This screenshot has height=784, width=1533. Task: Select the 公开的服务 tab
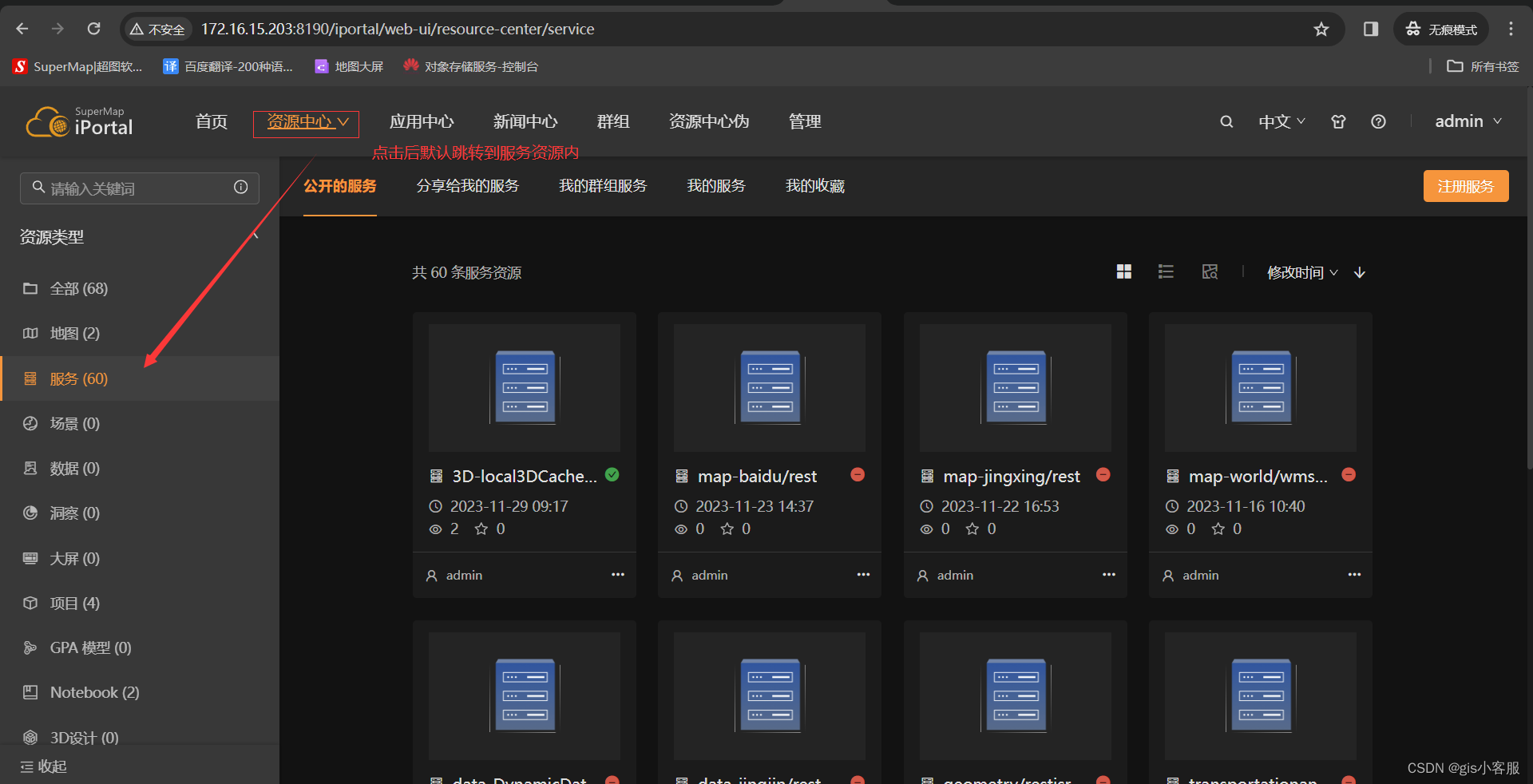click(340, 186)
